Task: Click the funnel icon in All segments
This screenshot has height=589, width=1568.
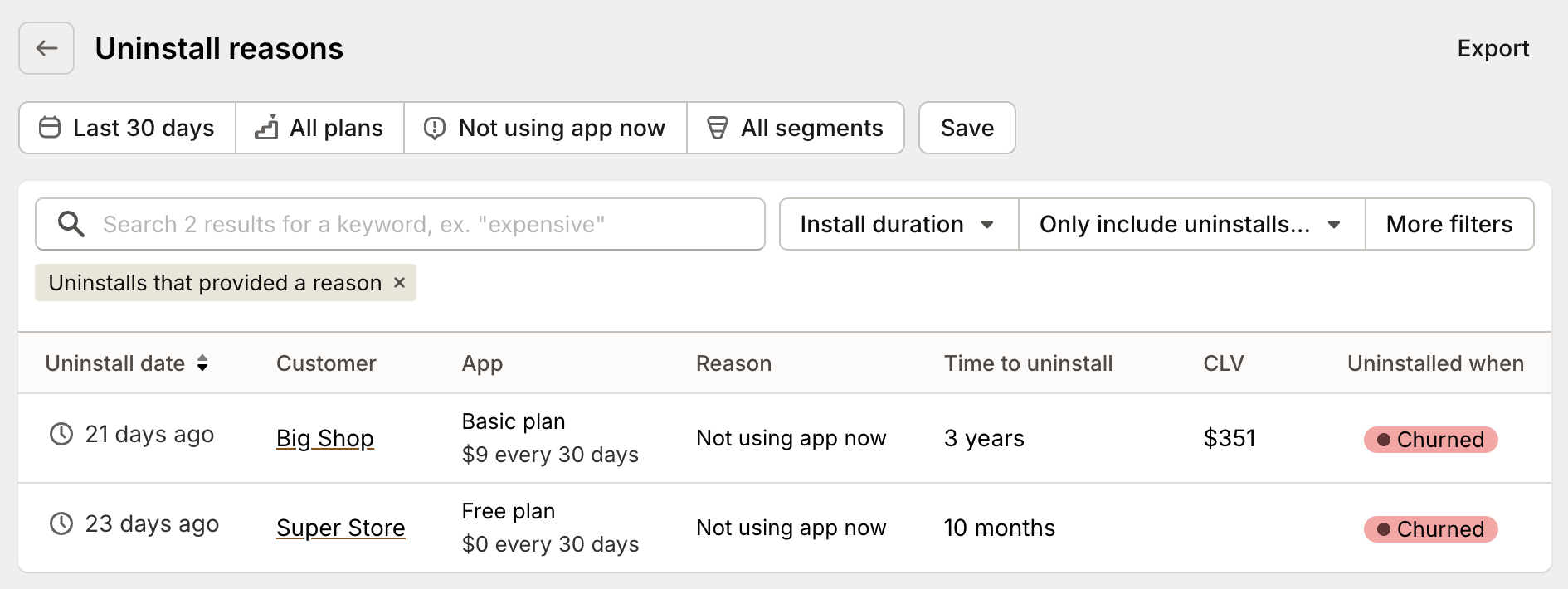Action: point(717,128)
